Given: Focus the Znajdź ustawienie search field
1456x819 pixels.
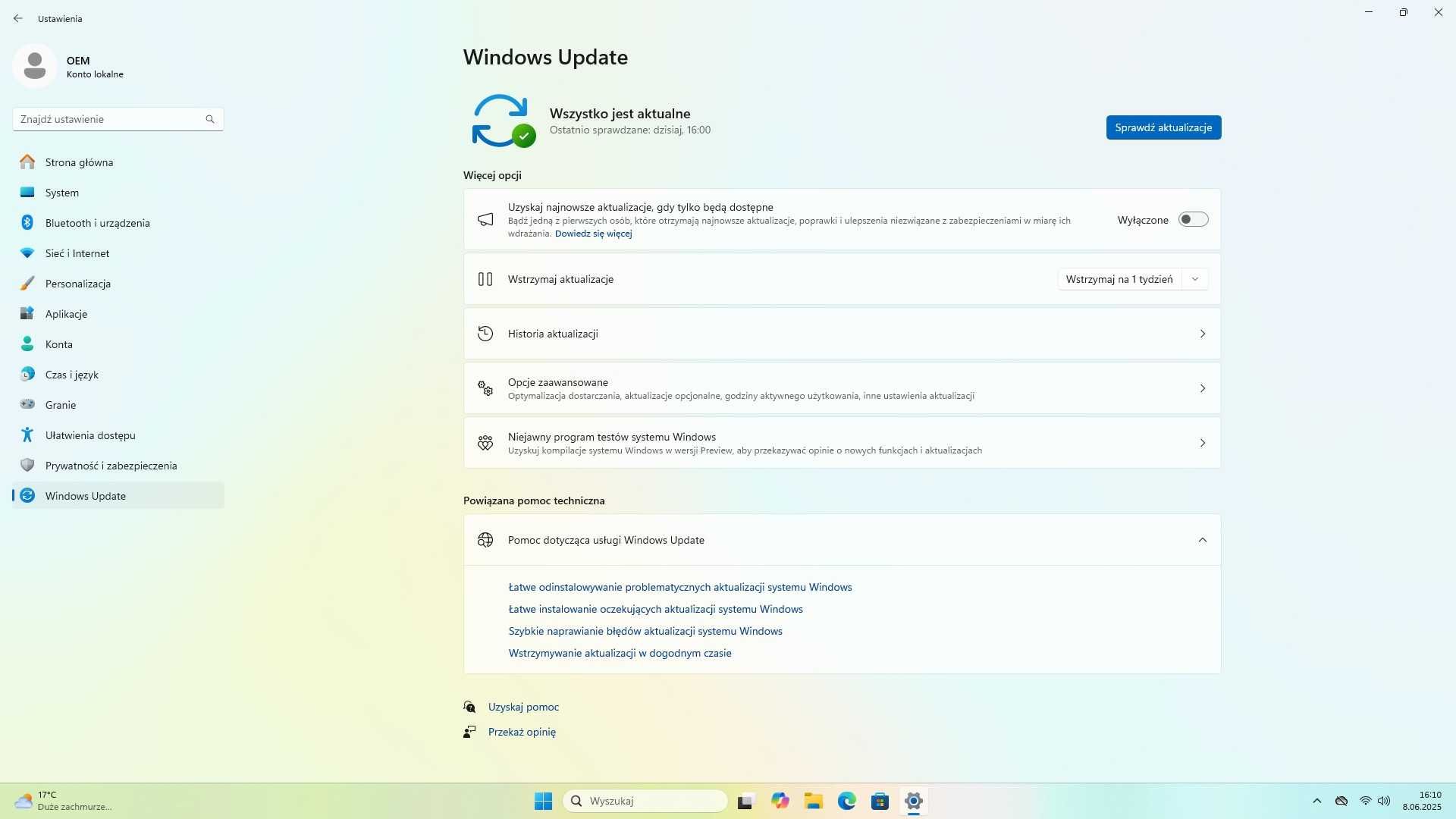Looking at the screenshot, I should click(118, 119).
